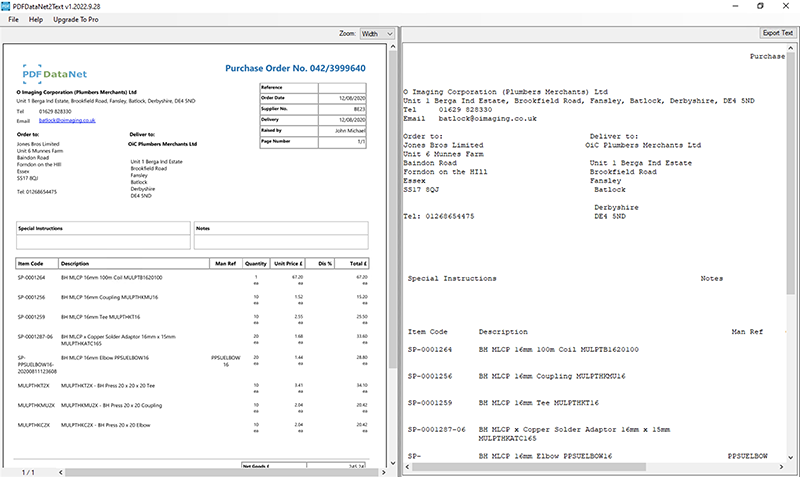Close the PDFDataNet2Text window

(786, 6)
